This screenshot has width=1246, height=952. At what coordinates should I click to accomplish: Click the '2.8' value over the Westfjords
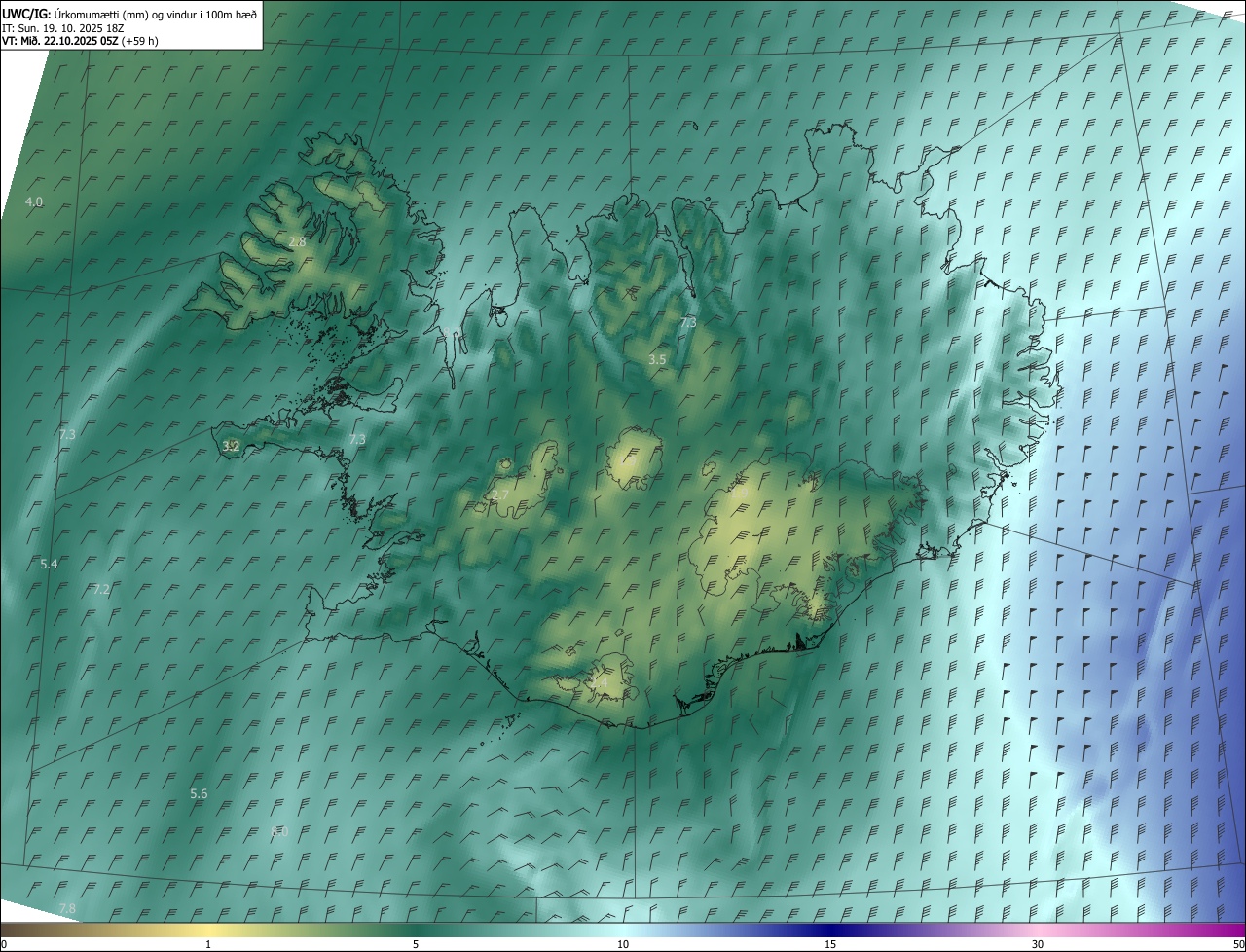coord(298,241)
